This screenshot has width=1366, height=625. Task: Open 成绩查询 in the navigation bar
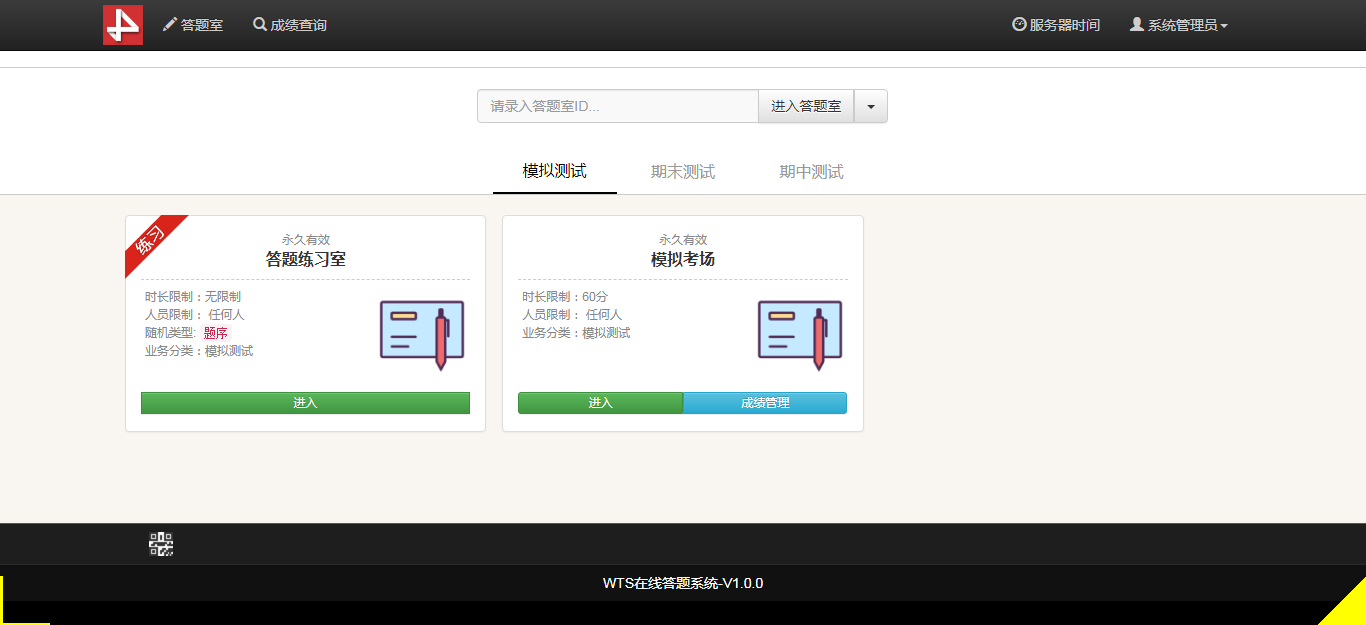pyautogui.click(x=290, y=25)
